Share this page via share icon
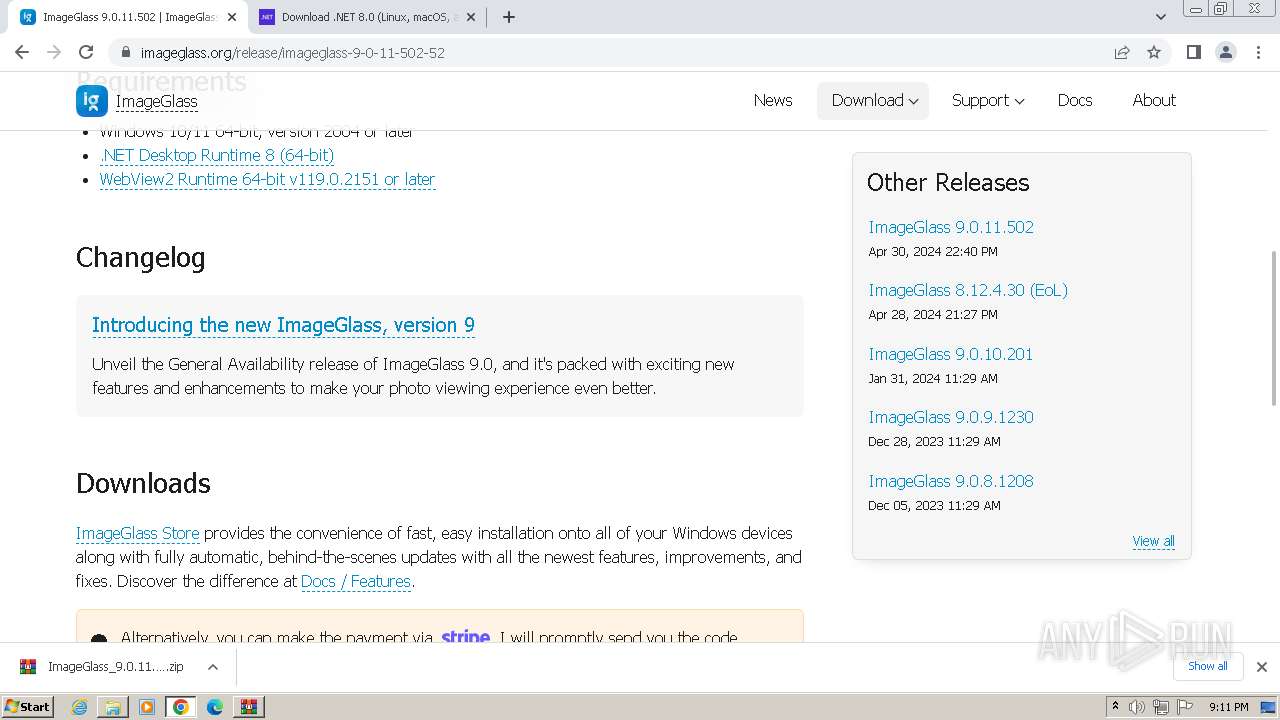Image resolution: width=1280 pixels, height=720 pixels. click(1122, 52)
